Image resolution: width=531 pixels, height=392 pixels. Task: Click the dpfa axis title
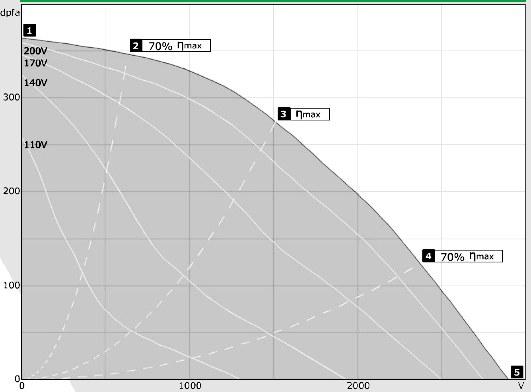point(10,13)
